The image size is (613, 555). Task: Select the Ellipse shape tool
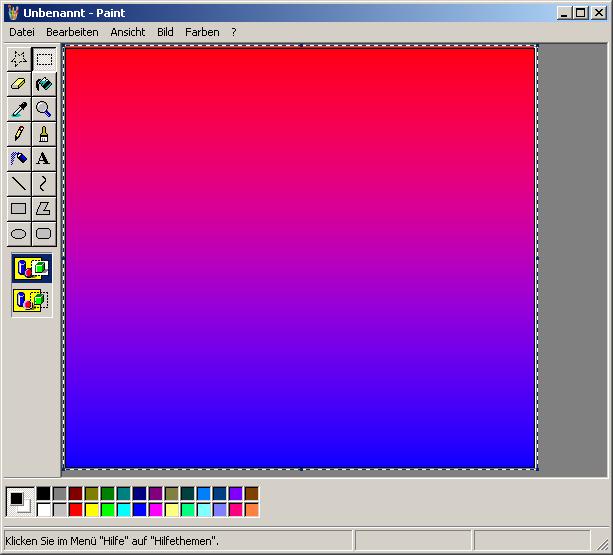click(x=18, y=234)
